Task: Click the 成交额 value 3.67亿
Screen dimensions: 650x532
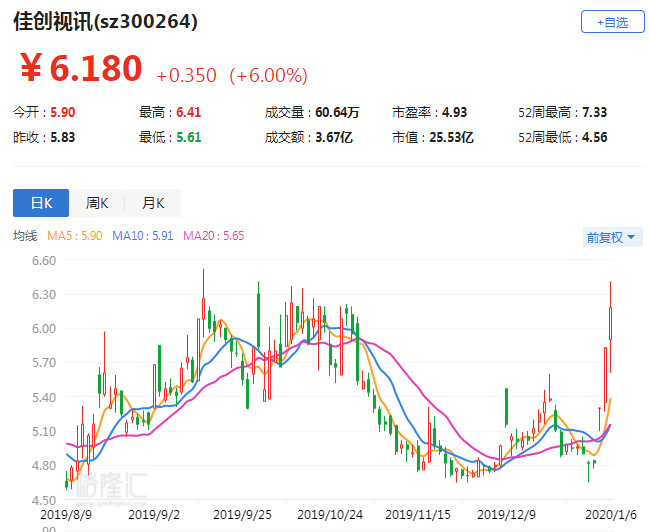Action: coord(334,137)
